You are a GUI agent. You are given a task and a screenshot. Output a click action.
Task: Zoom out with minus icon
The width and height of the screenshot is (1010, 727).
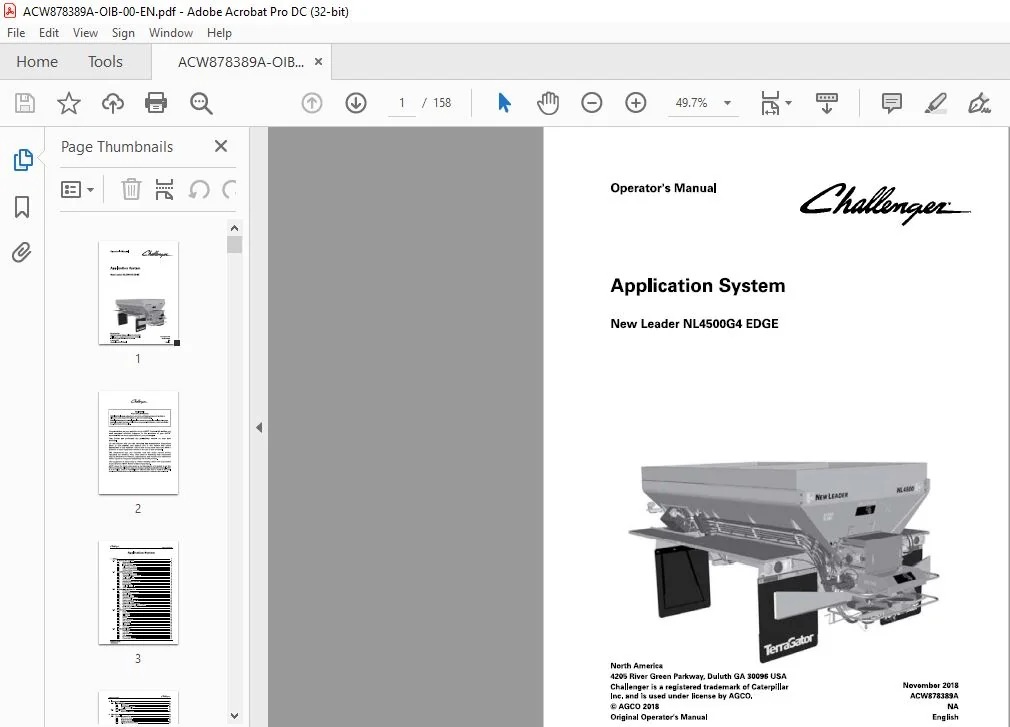(x=591, y=103)
